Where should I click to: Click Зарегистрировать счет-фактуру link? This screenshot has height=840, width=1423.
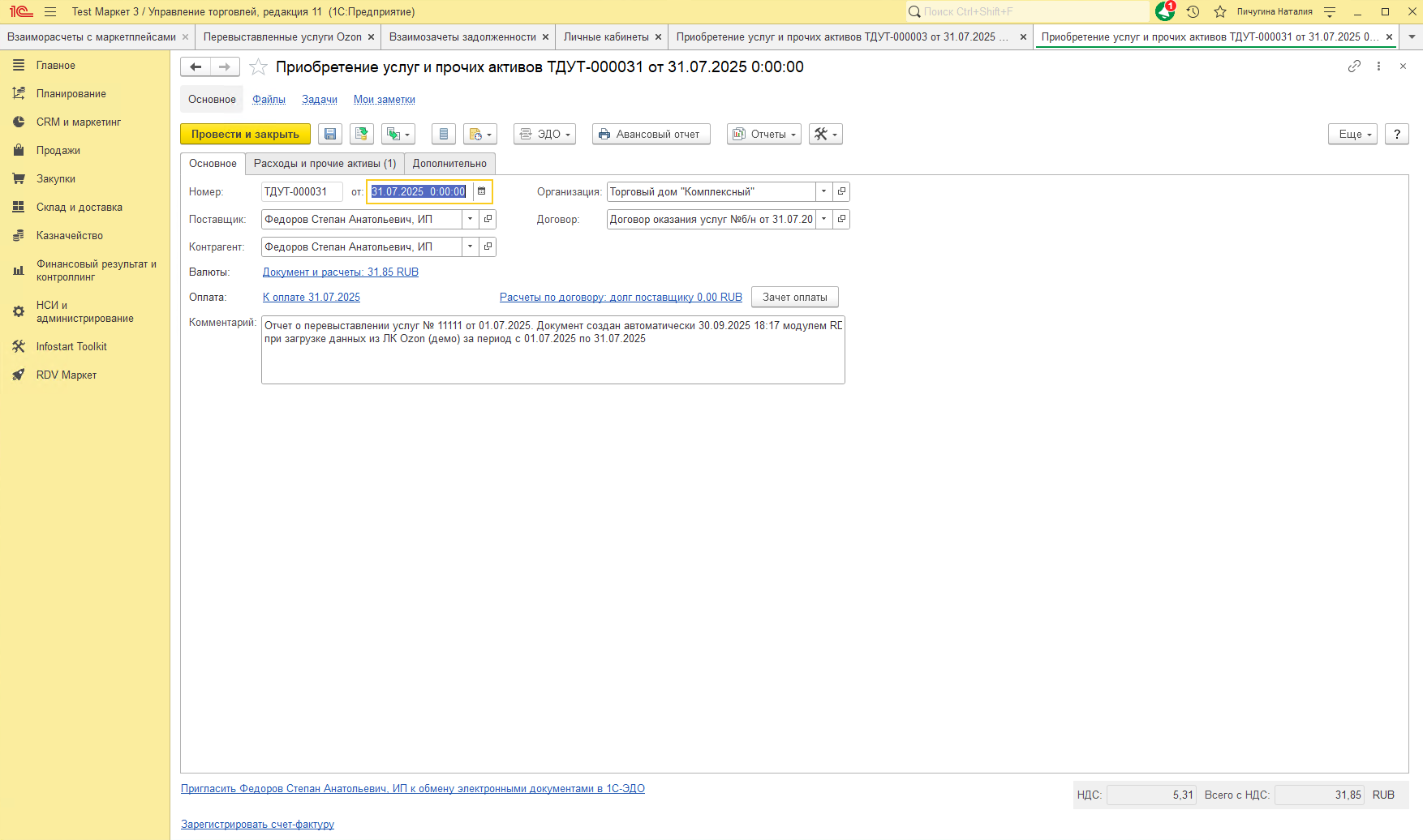point(257,825)
